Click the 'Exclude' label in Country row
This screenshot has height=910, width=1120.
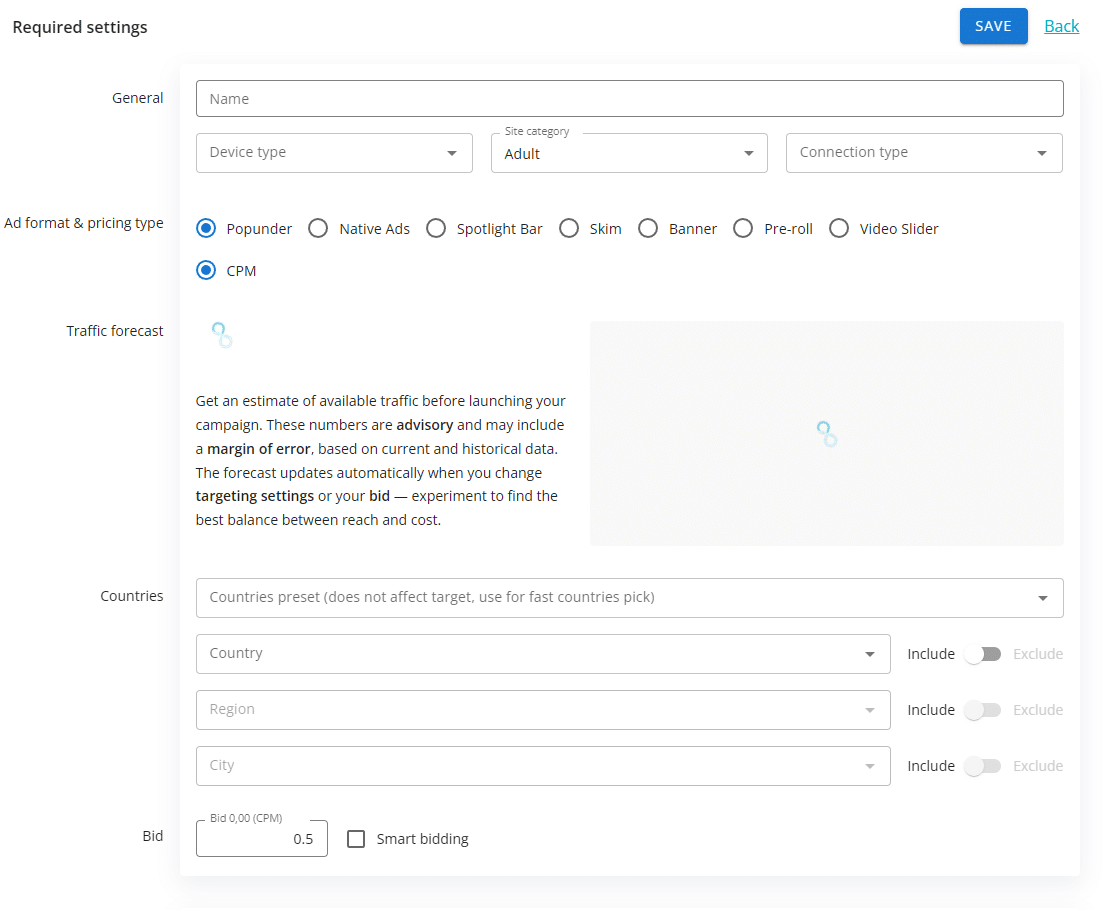(x=1037, y=654)
